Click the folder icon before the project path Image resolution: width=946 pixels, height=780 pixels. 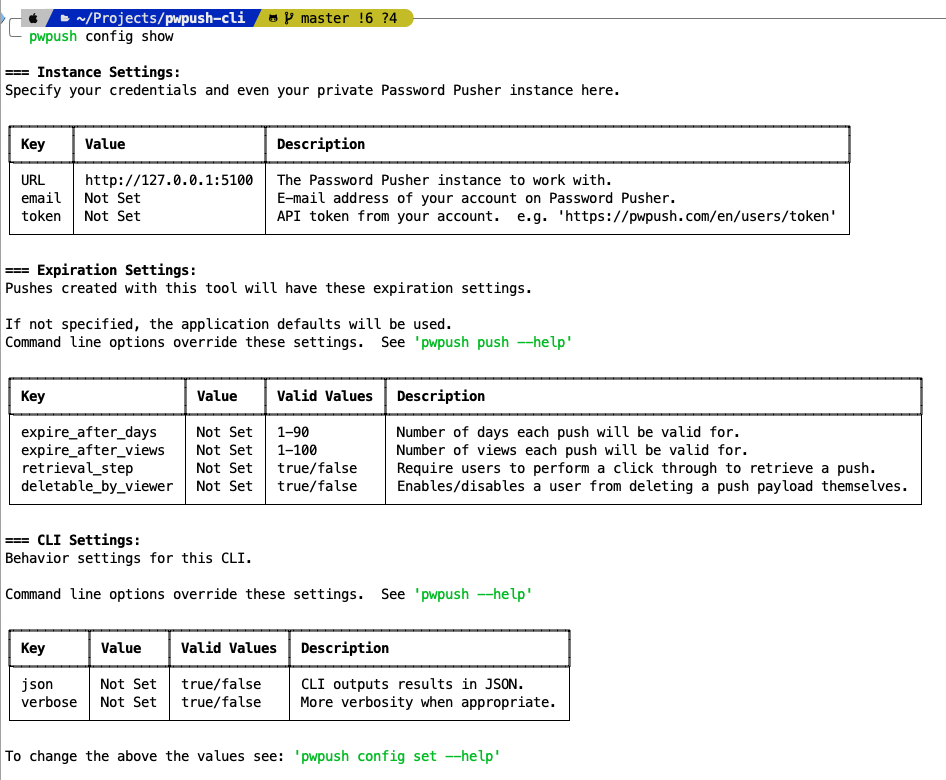tap(65, 18)
